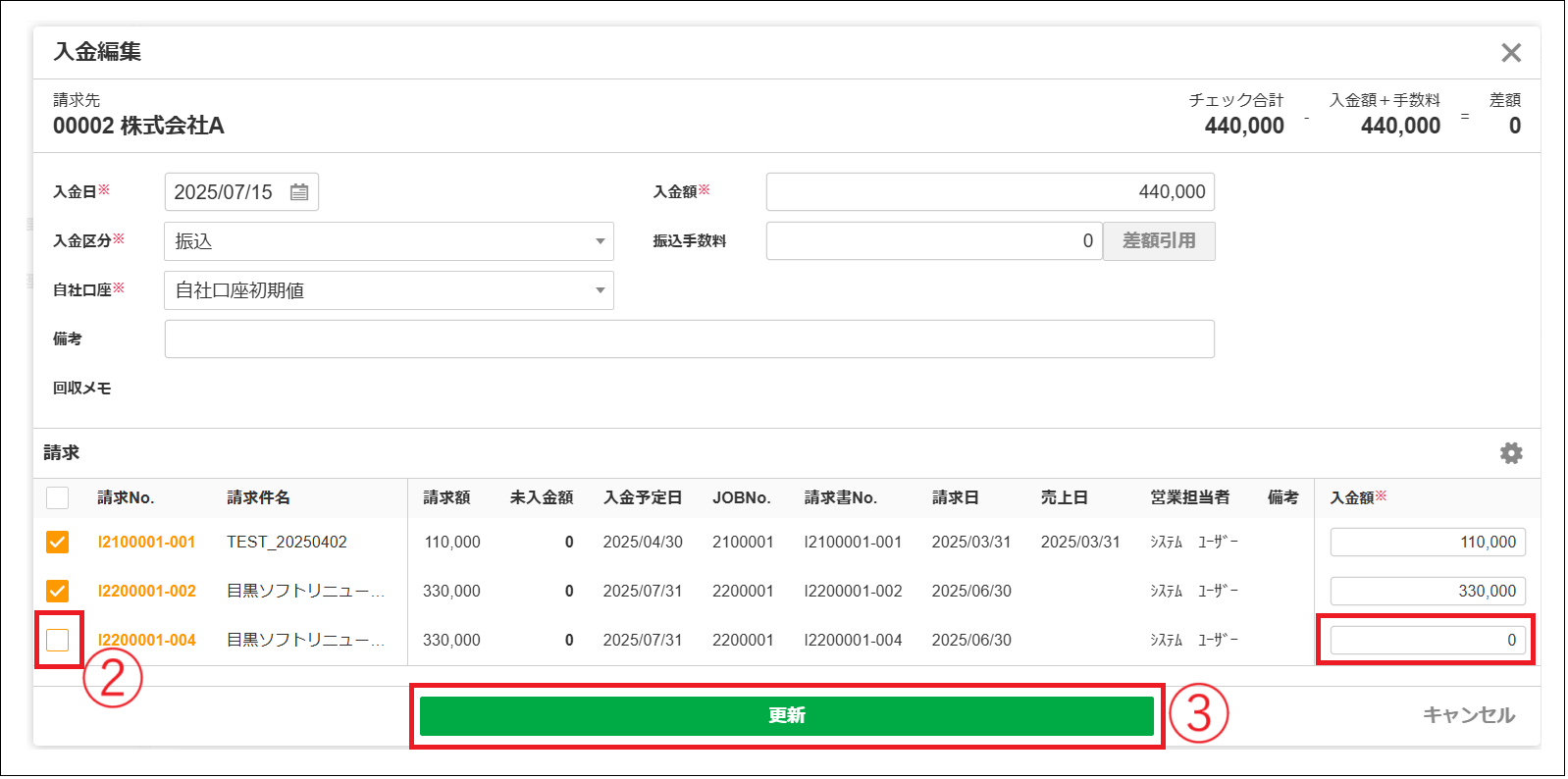
Task: Open the 請求 table settings gear
Action: coord(1511,453)
